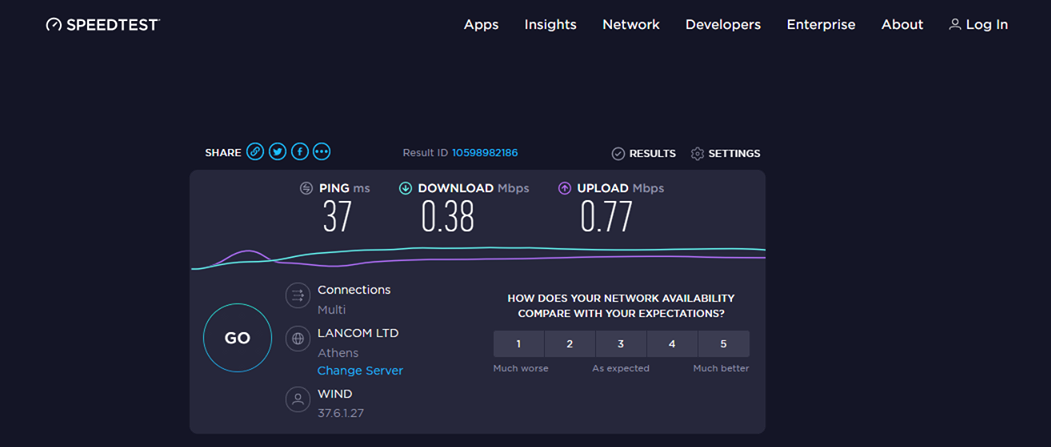Screen dimensions: 1051x447
Task: Open Result ID 10598982186 link
Action: coord(485,153)
